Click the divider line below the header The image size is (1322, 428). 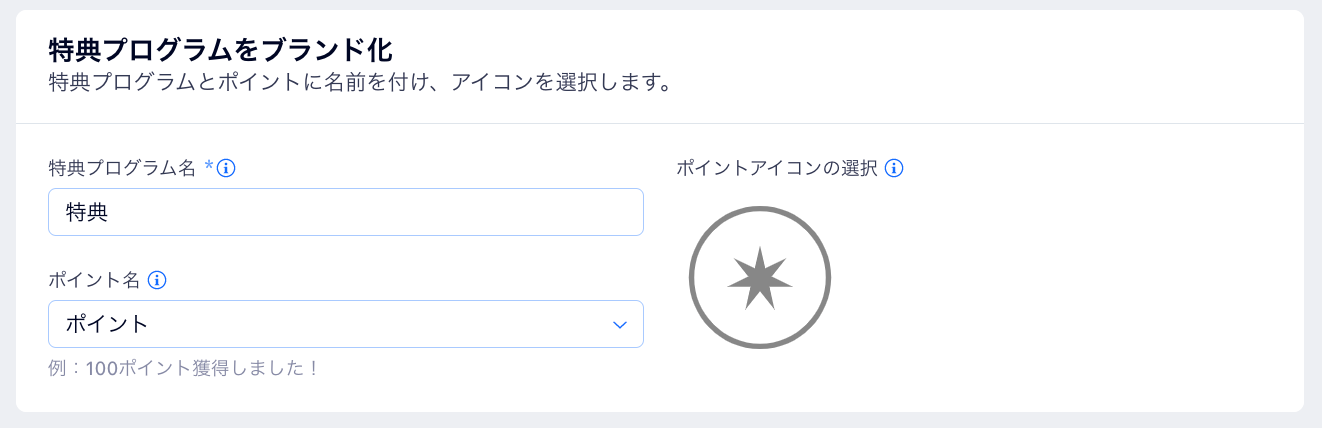click(660, 124)
